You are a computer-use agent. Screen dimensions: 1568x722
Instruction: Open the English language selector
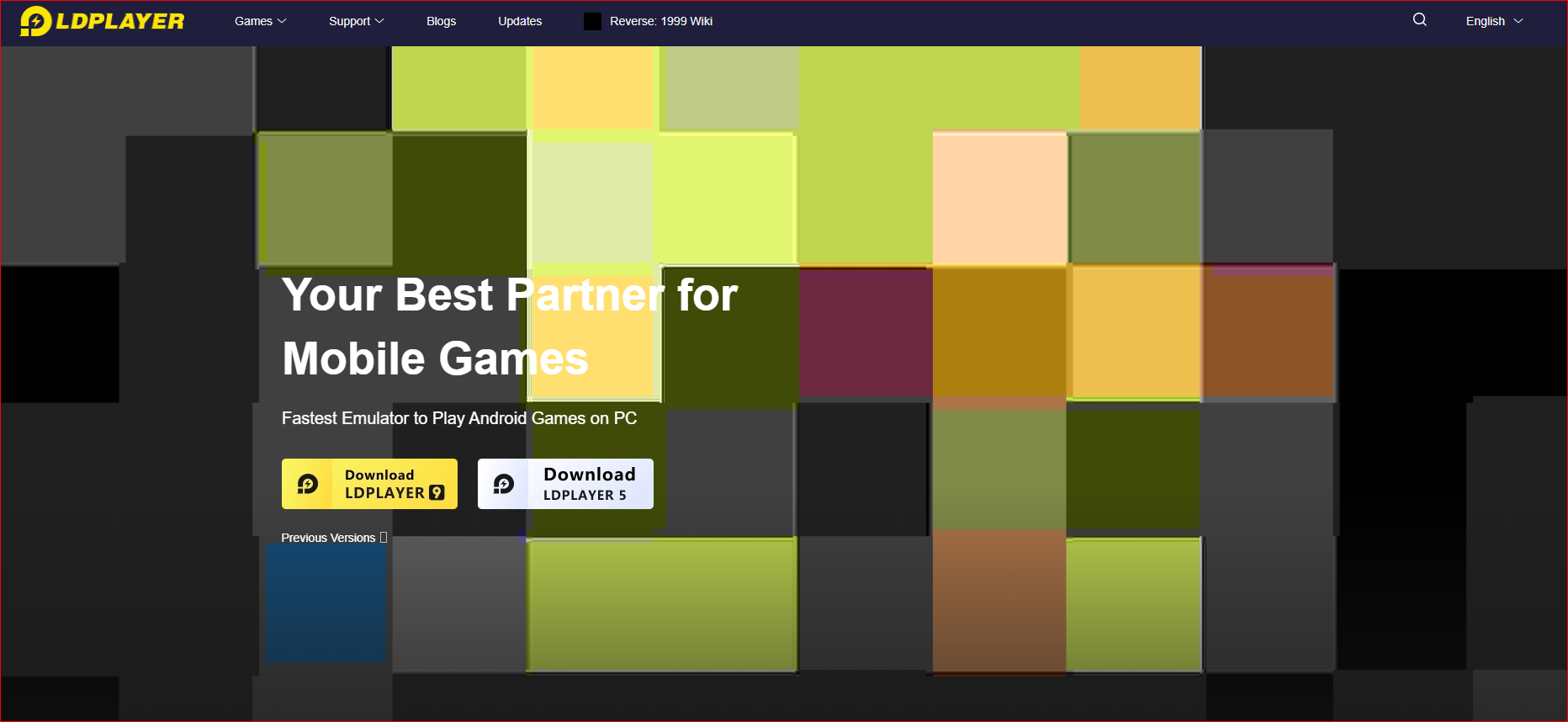[x=1495, y=21]
